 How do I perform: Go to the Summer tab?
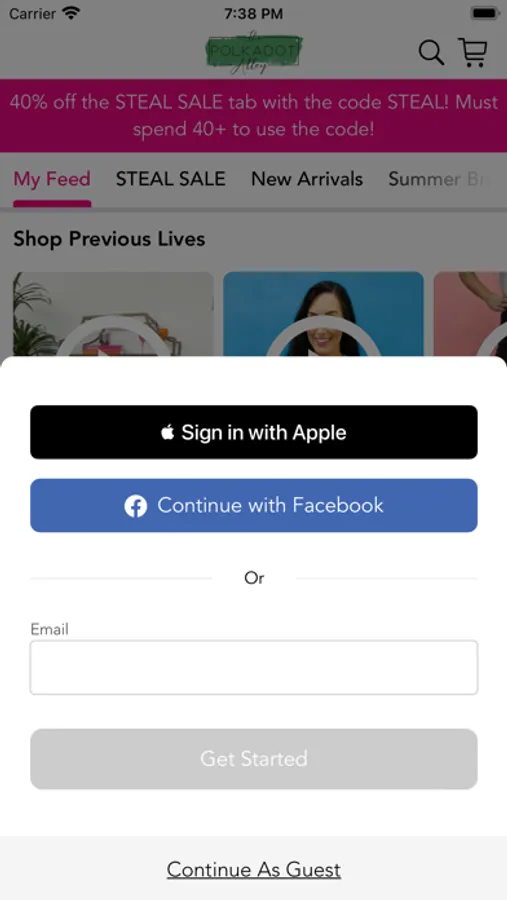click(x=435, y=179)
